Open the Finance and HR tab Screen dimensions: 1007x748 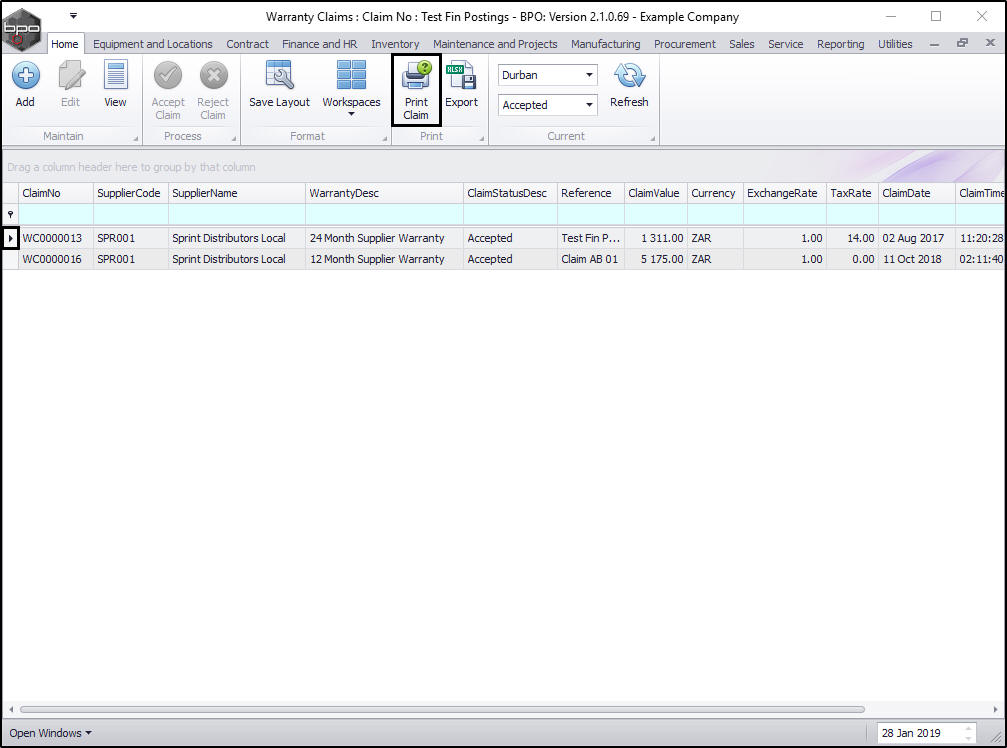click(x=320, y=44)
